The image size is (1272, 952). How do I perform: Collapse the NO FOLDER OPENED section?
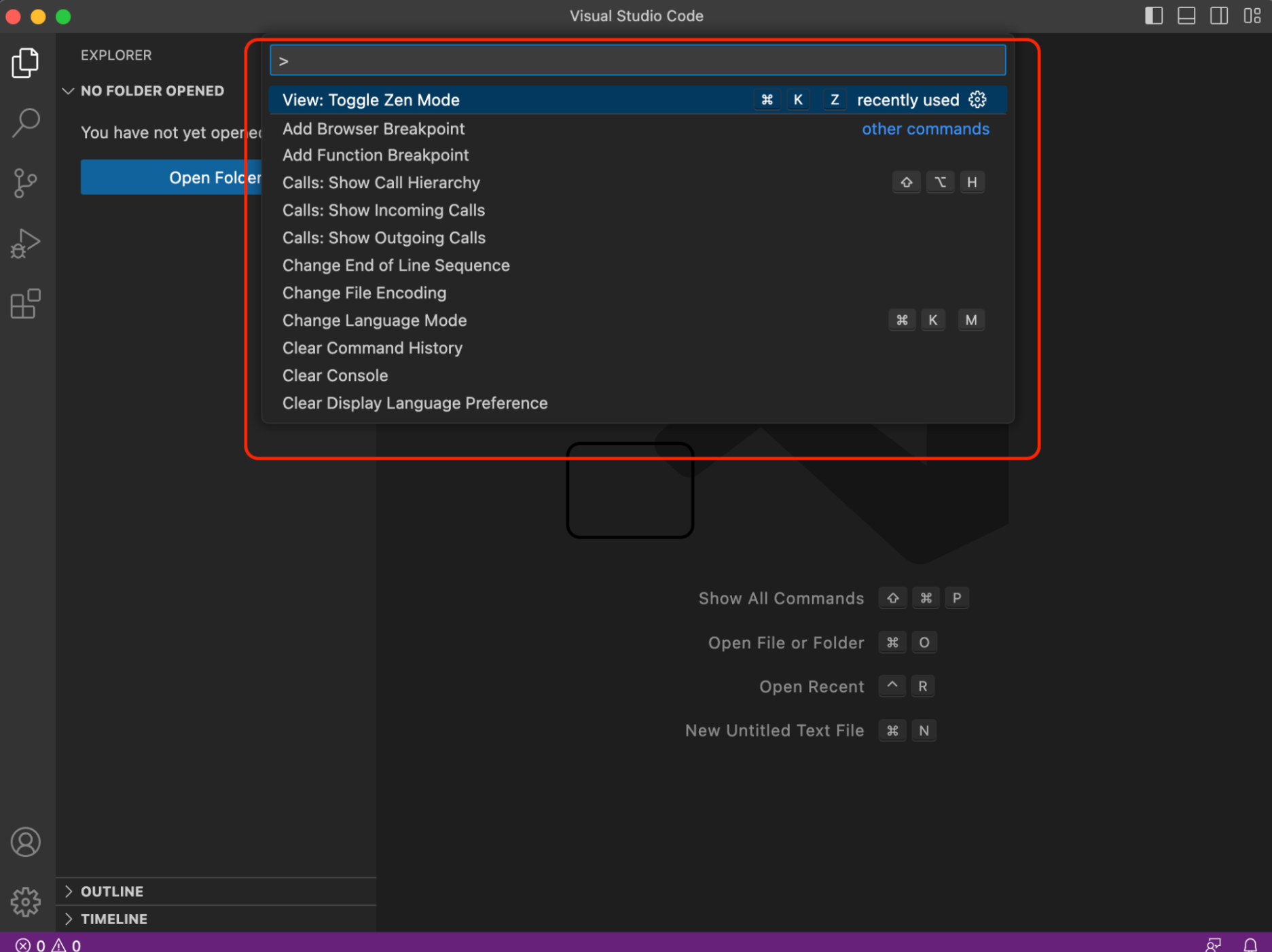143,91
